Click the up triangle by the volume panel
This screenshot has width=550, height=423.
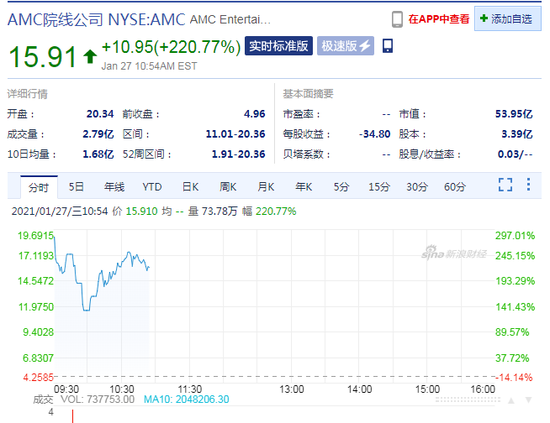pos(511,400)
